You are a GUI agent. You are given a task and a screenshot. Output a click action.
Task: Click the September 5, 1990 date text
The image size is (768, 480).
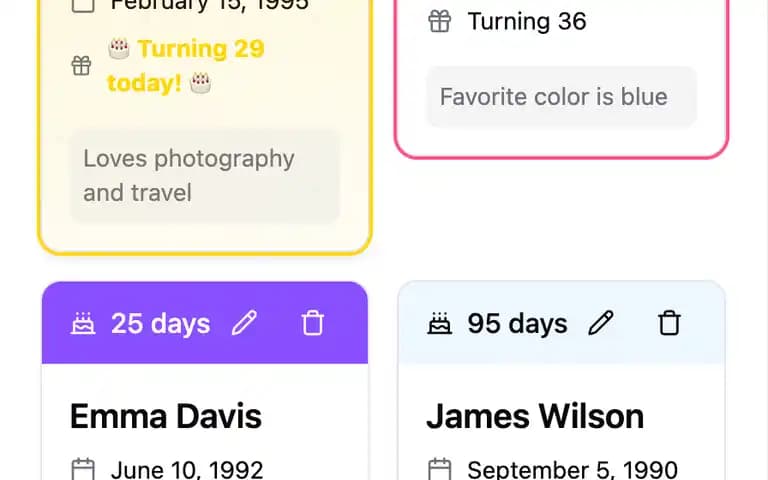573,469
